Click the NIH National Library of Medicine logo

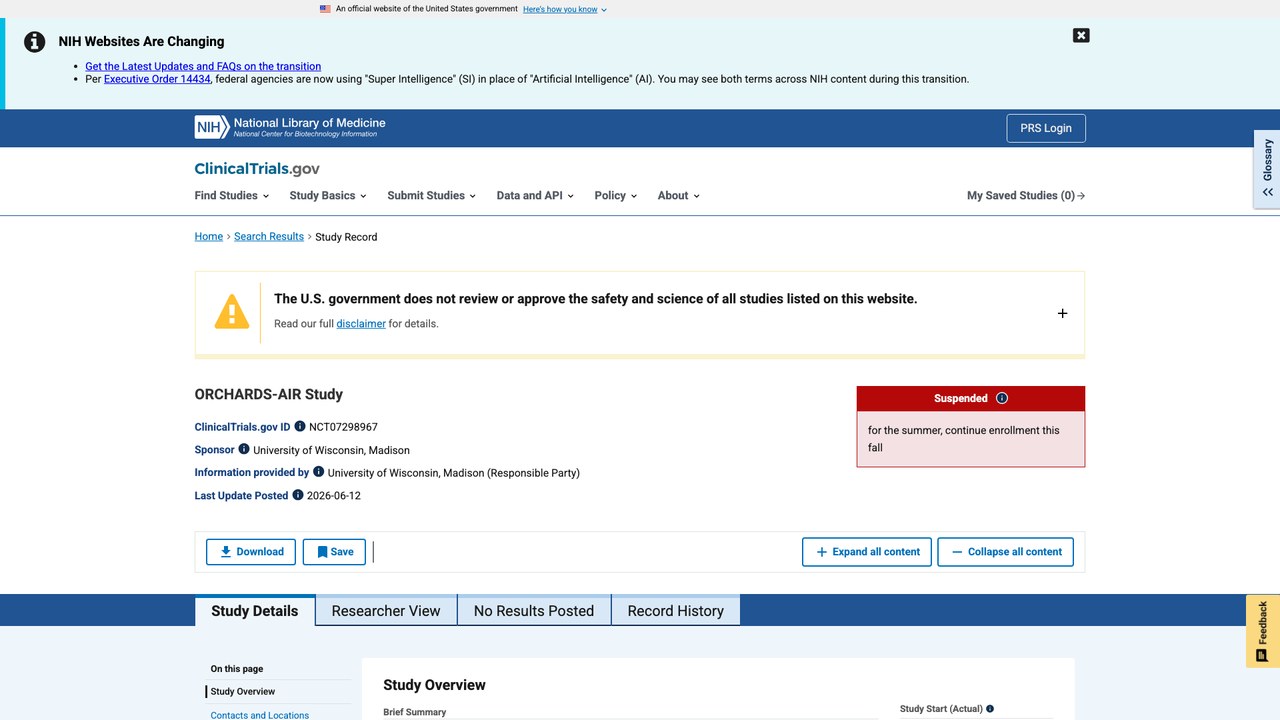290,127
